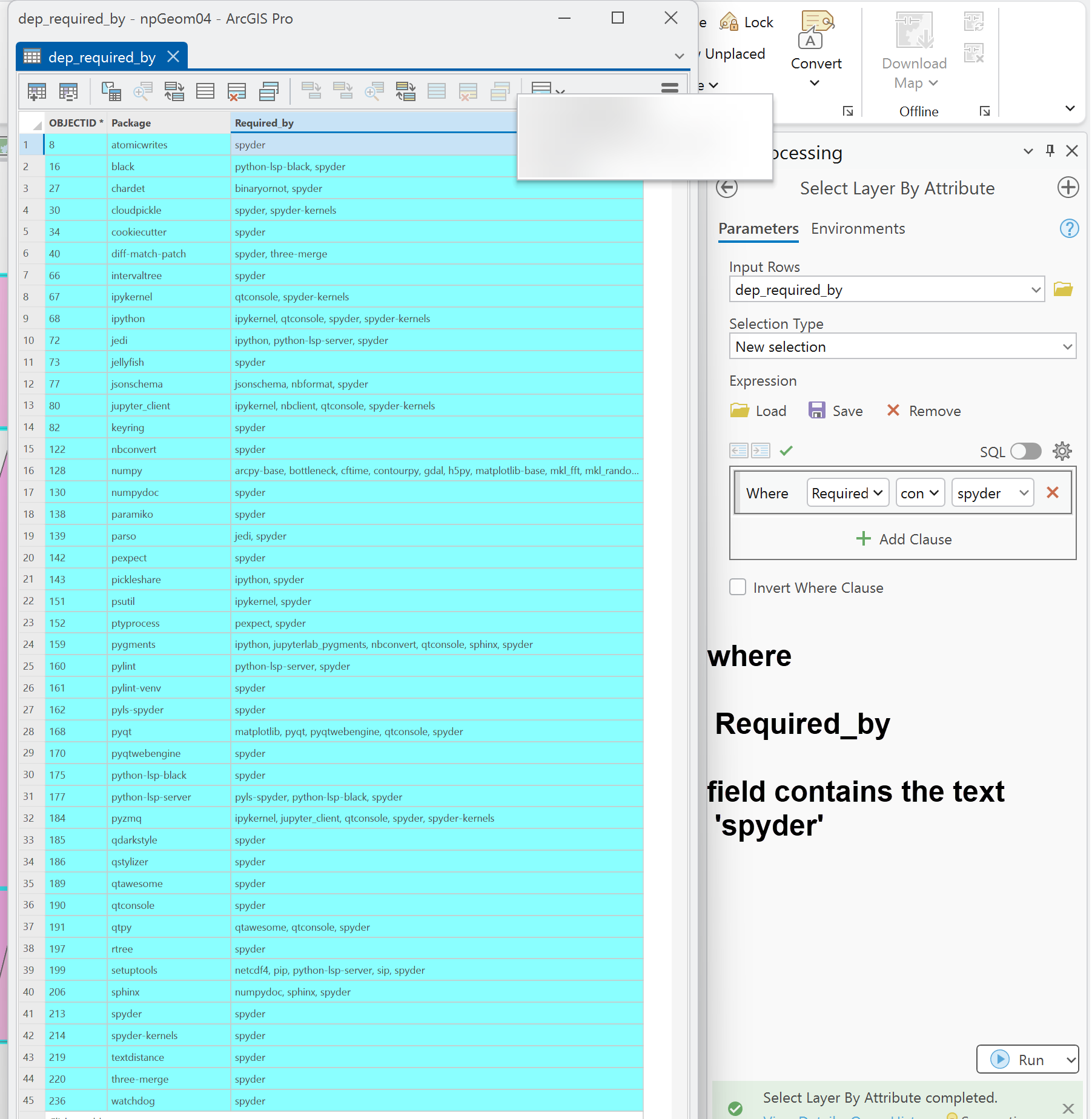The height and width of the screenshot is (1119, 1092).
Task: Delete the Where clause with red X
Action: click(x=1052, y=493)
